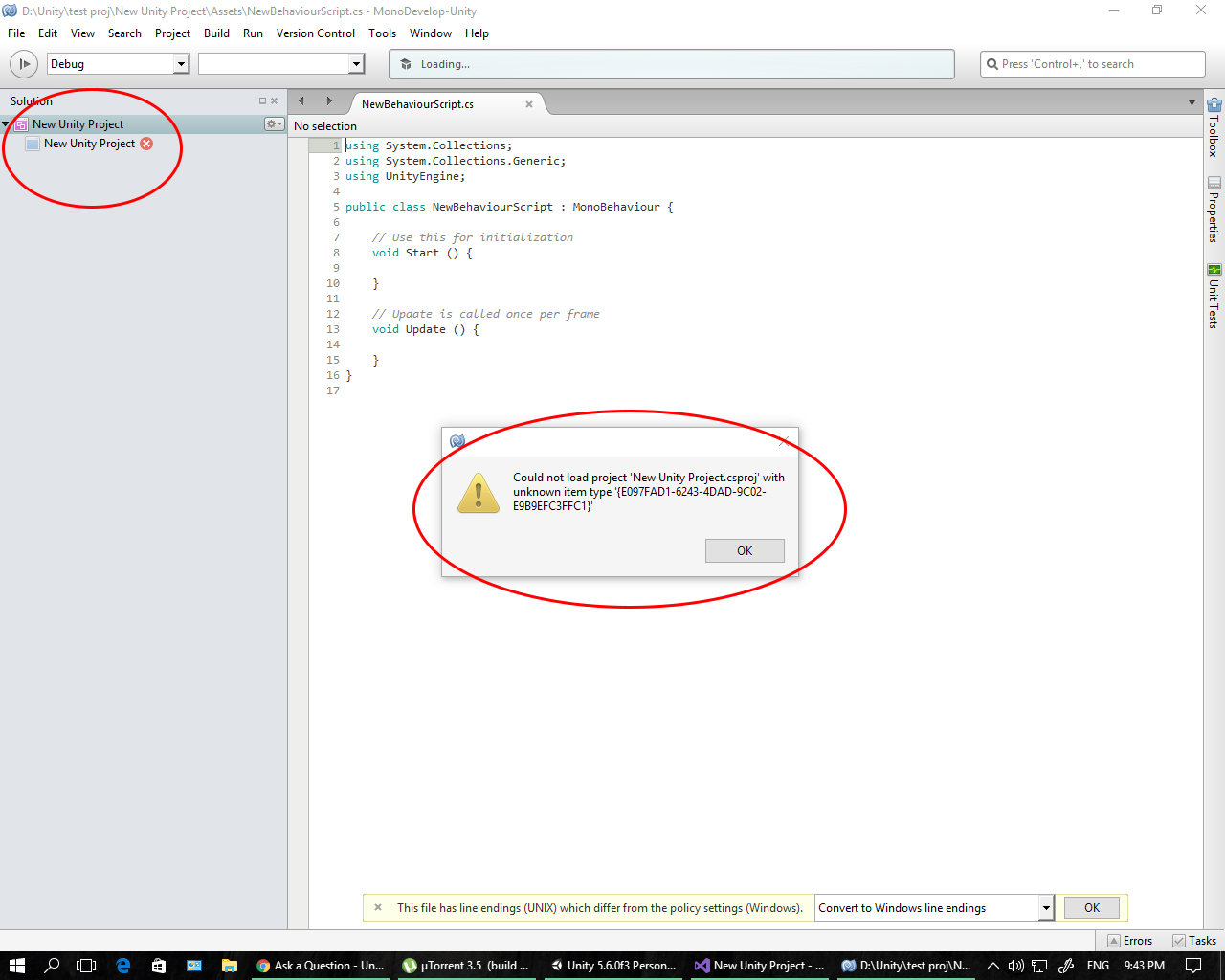Click the volume icon in system tray
This screenshot has width=1225, height=980.
[x=1015, y=966]
